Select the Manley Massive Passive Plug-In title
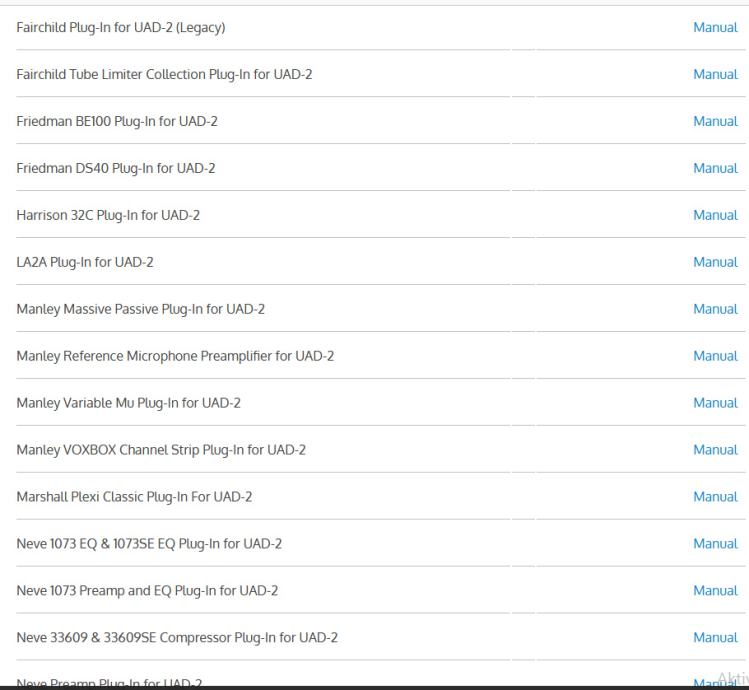 tap(140, 309)
